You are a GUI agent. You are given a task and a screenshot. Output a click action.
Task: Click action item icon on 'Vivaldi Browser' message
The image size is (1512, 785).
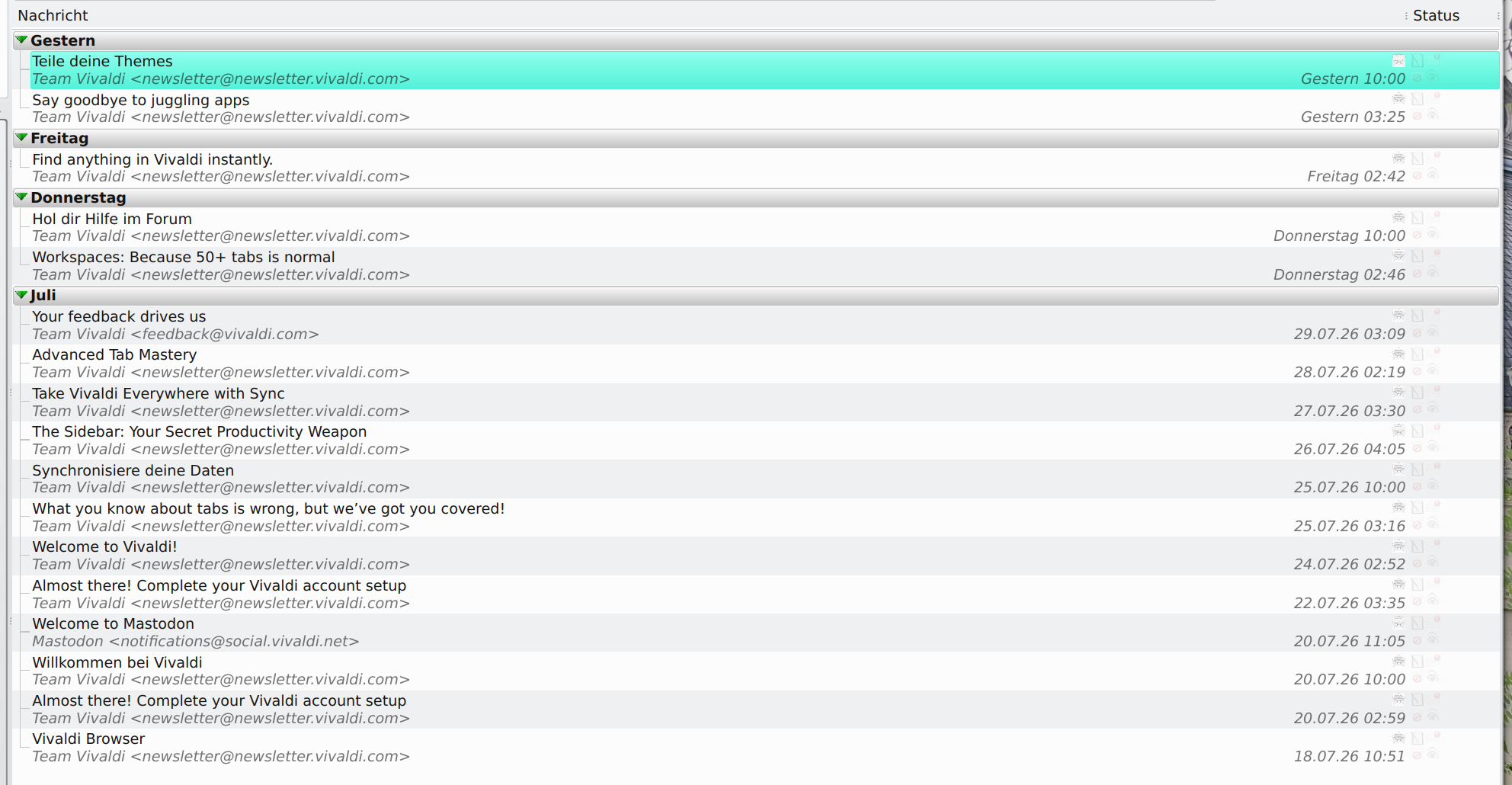(1417, 739)
